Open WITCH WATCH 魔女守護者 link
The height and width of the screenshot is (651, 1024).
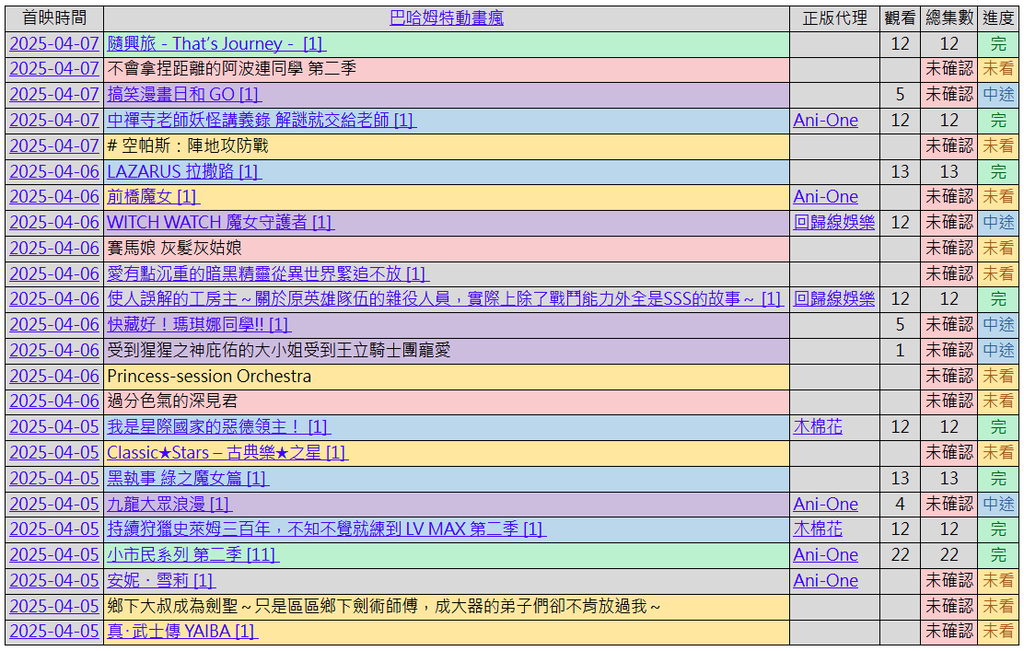click(220, 222)
